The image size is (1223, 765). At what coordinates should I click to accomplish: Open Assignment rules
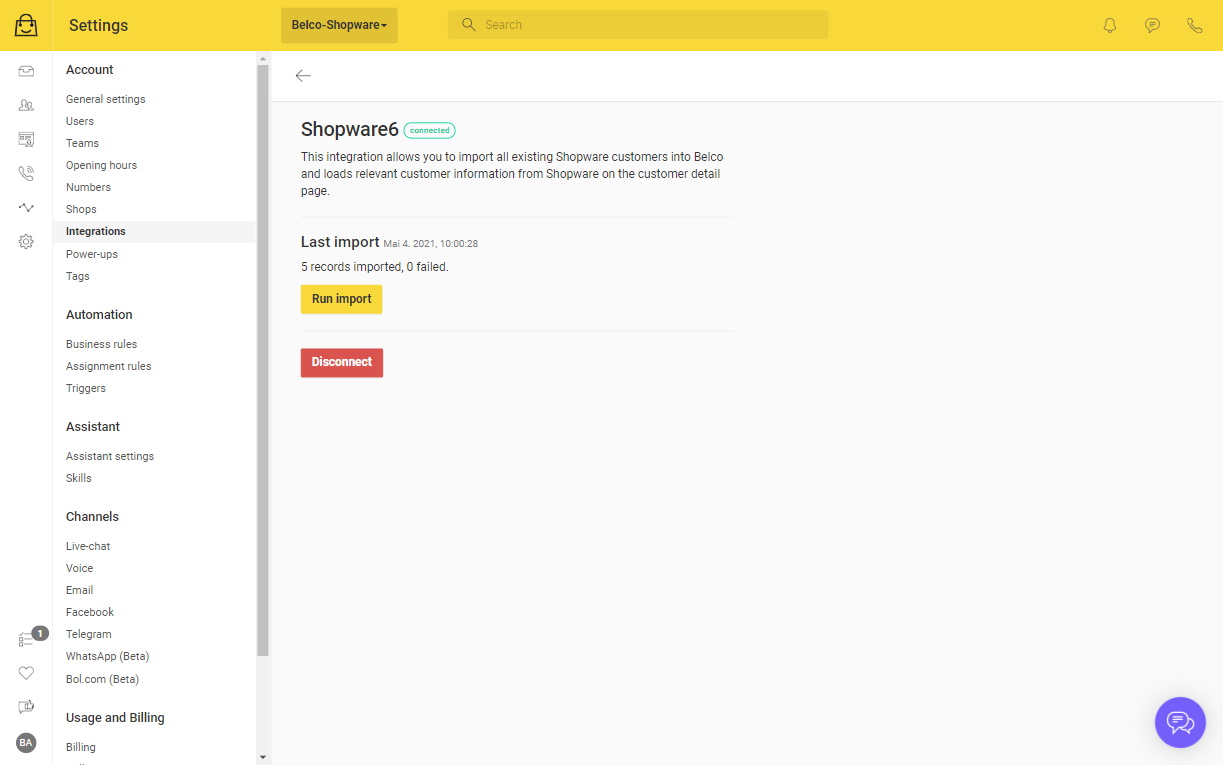coord(109,366)
